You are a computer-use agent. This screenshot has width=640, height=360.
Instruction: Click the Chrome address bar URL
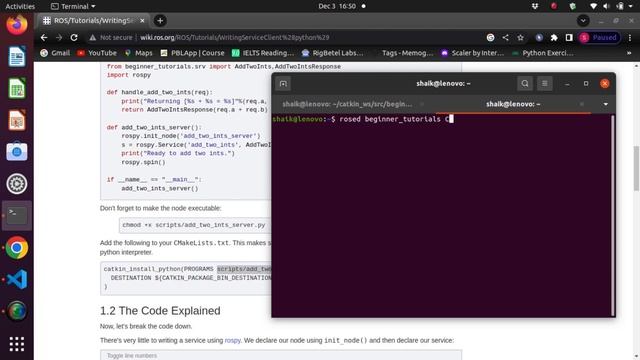pyautogui.click(x=235, y=38)
